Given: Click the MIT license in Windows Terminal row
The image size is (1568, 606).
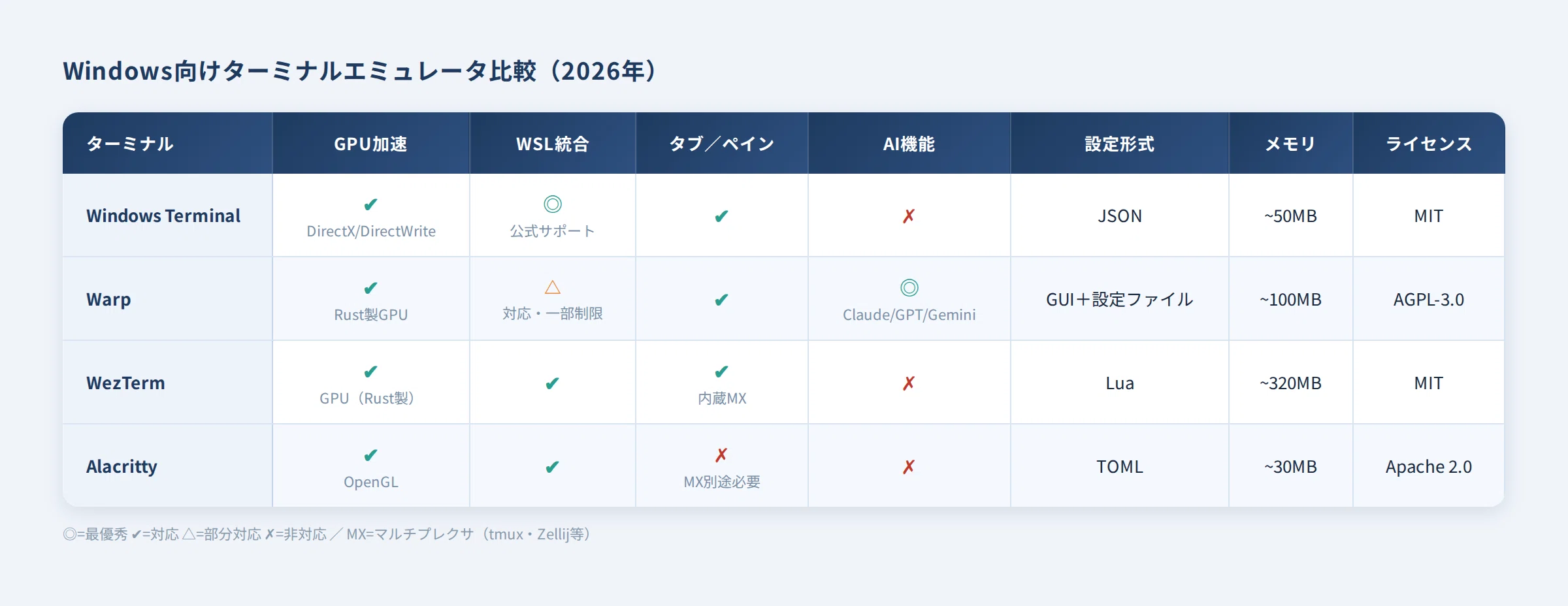Looking at the screenshot, I should tap(1429, 216).
